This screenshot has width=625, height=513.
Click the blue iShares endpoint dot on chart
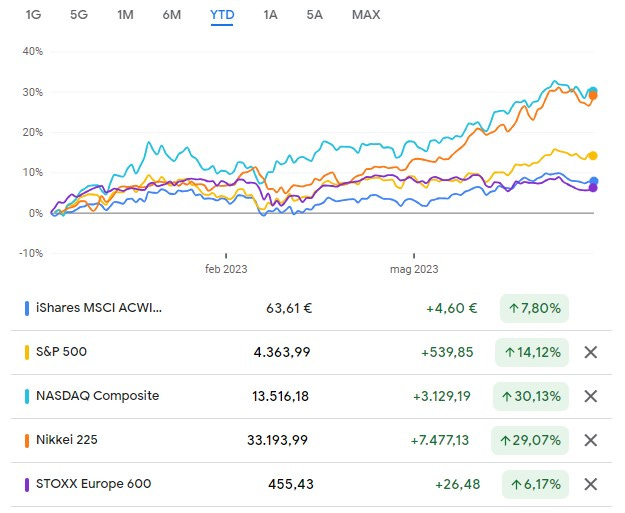[x=594, y=181]
